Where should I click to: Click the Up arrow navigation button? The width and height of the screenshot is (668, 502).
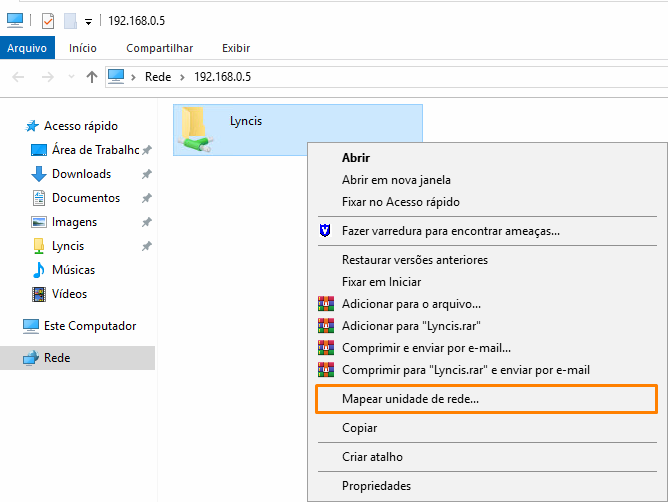[x=92, y=77]
